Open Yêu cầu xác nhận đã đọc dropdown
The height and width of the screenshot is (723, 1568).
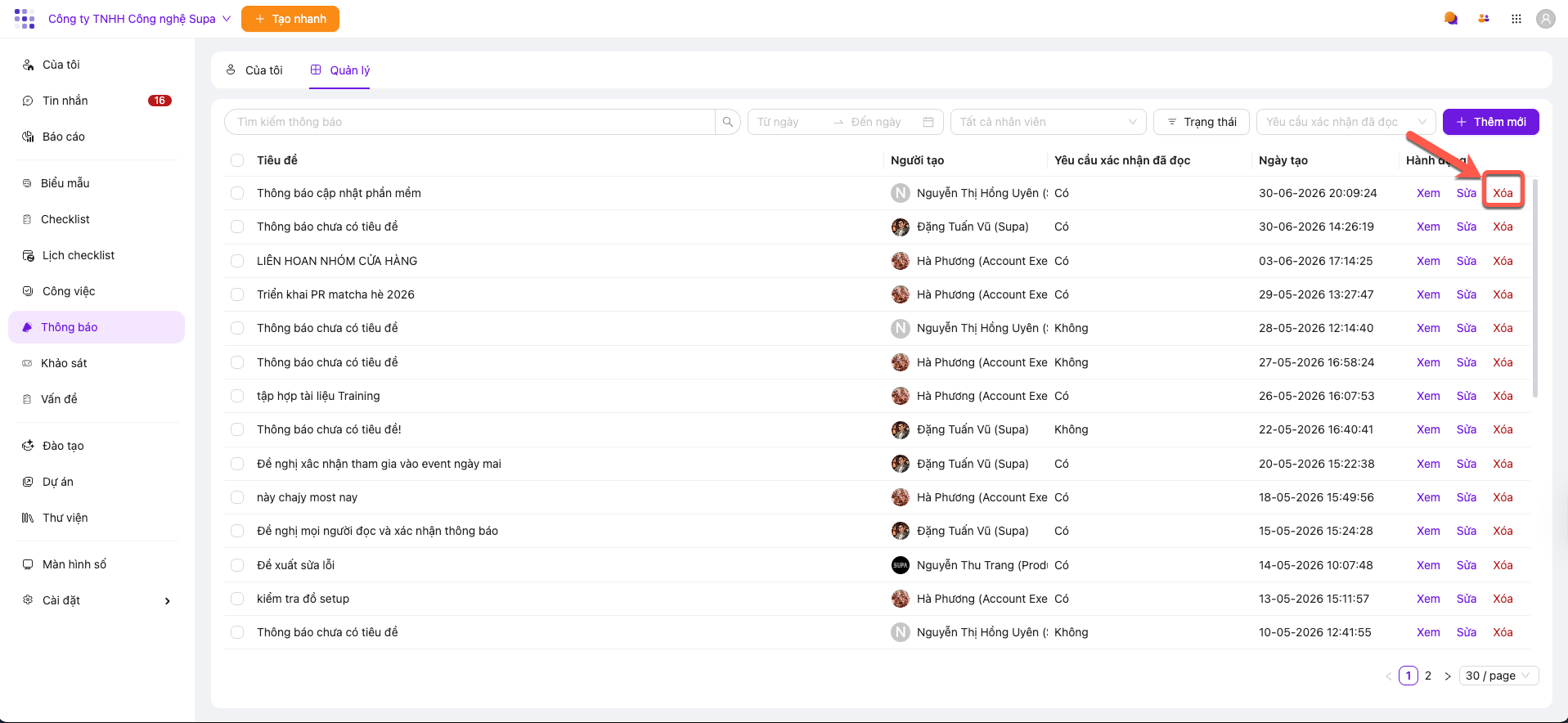click(x=1346, y=122)
